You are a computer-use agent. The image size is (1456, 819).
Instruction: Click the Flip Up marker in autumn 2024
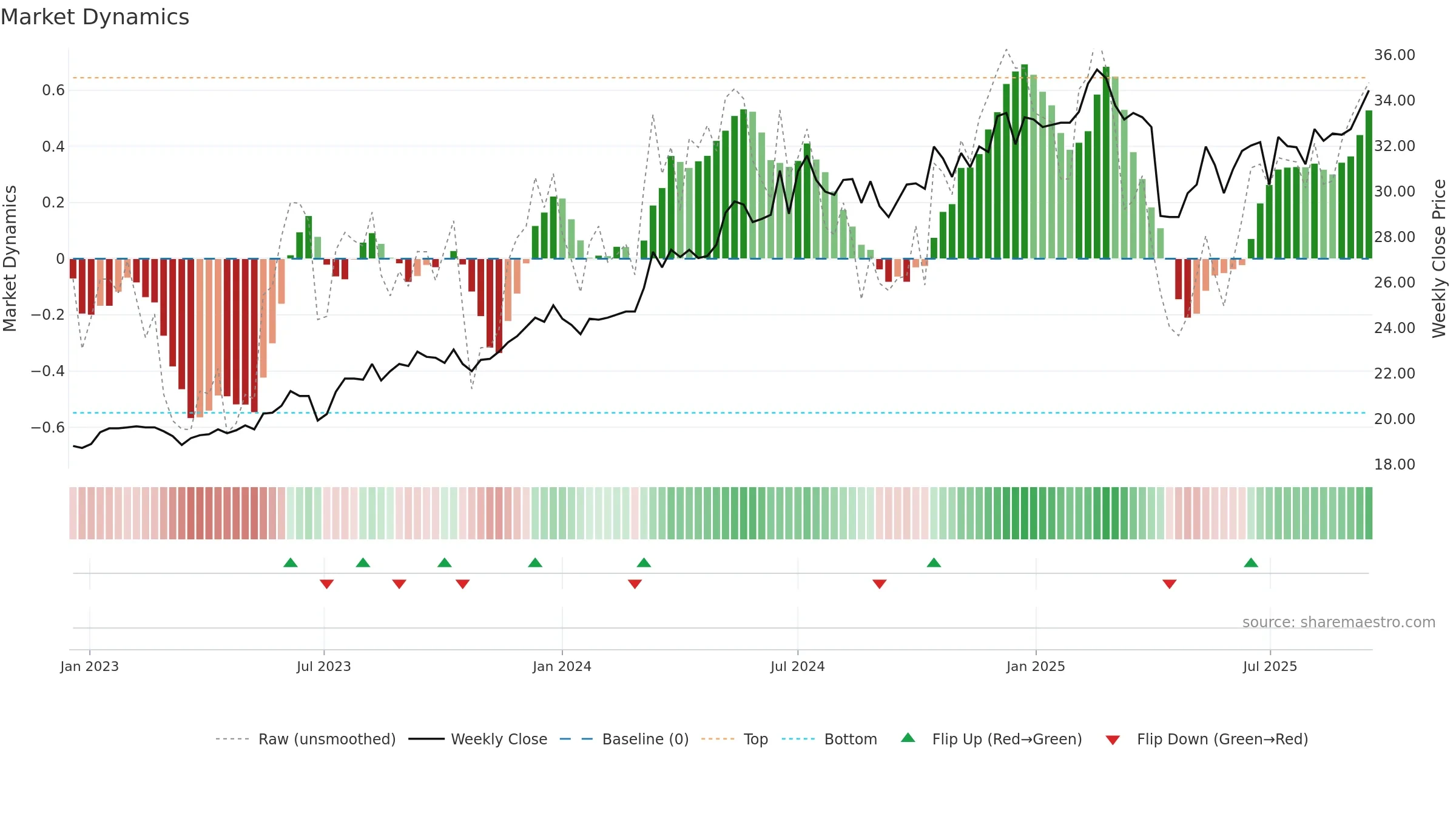[x=934, y=562]
